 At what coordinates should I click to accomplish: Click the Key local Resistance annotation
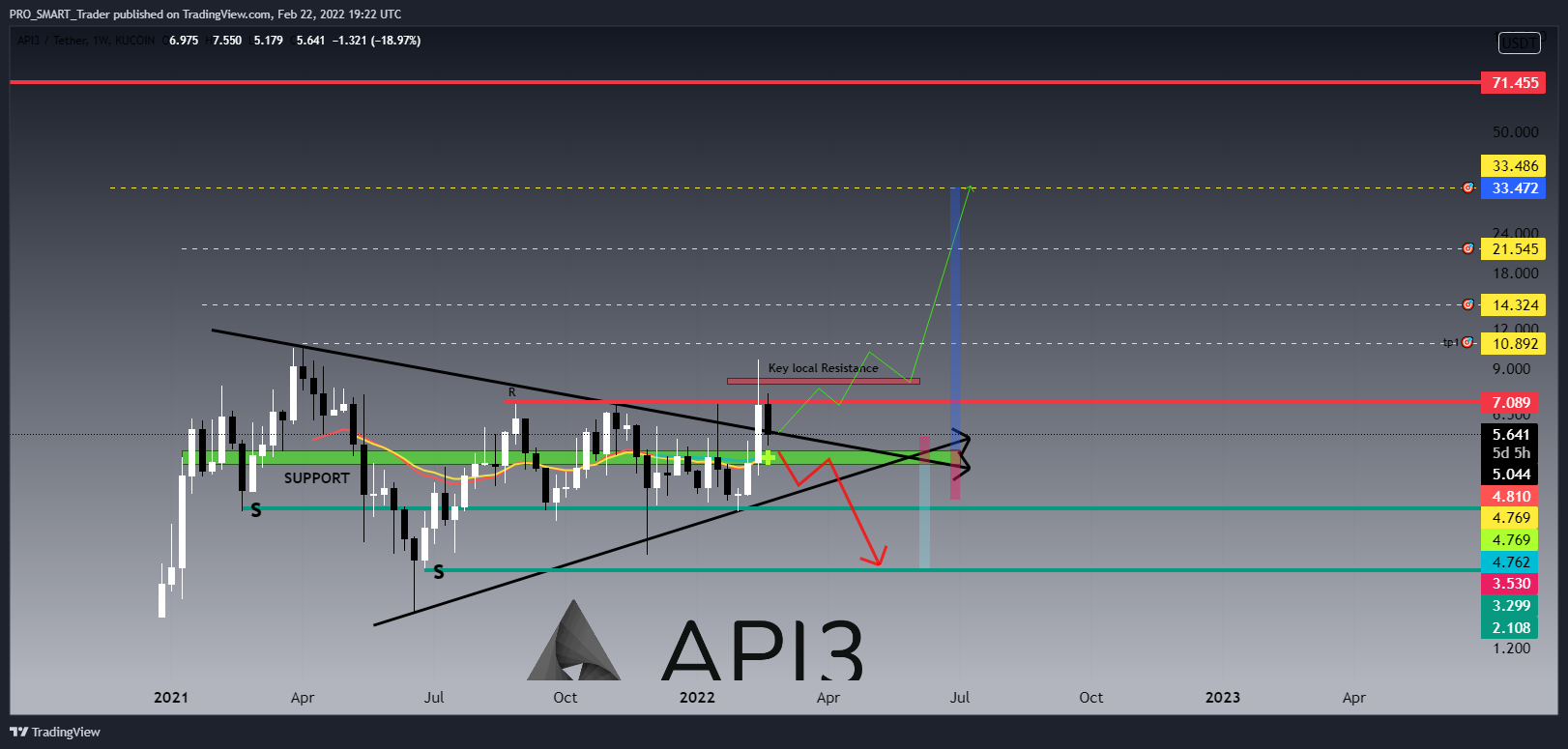(x=824, y=368)
